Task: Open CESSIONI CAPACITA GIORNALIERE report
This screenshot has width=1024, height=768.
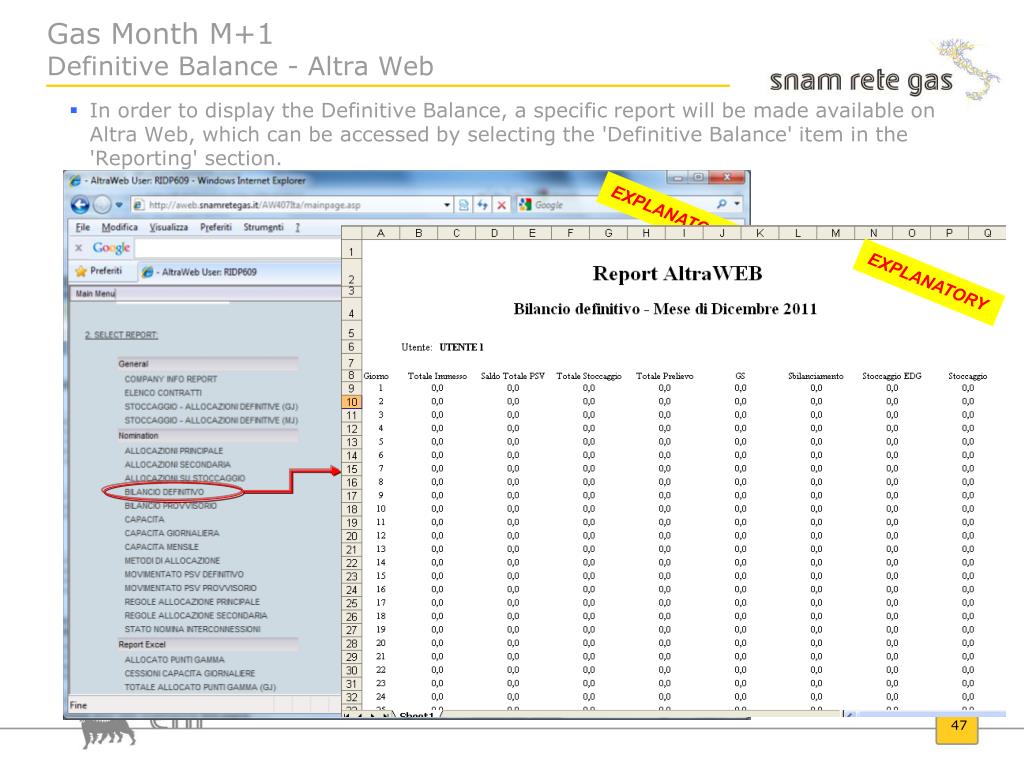Action: tap(189, 673)
